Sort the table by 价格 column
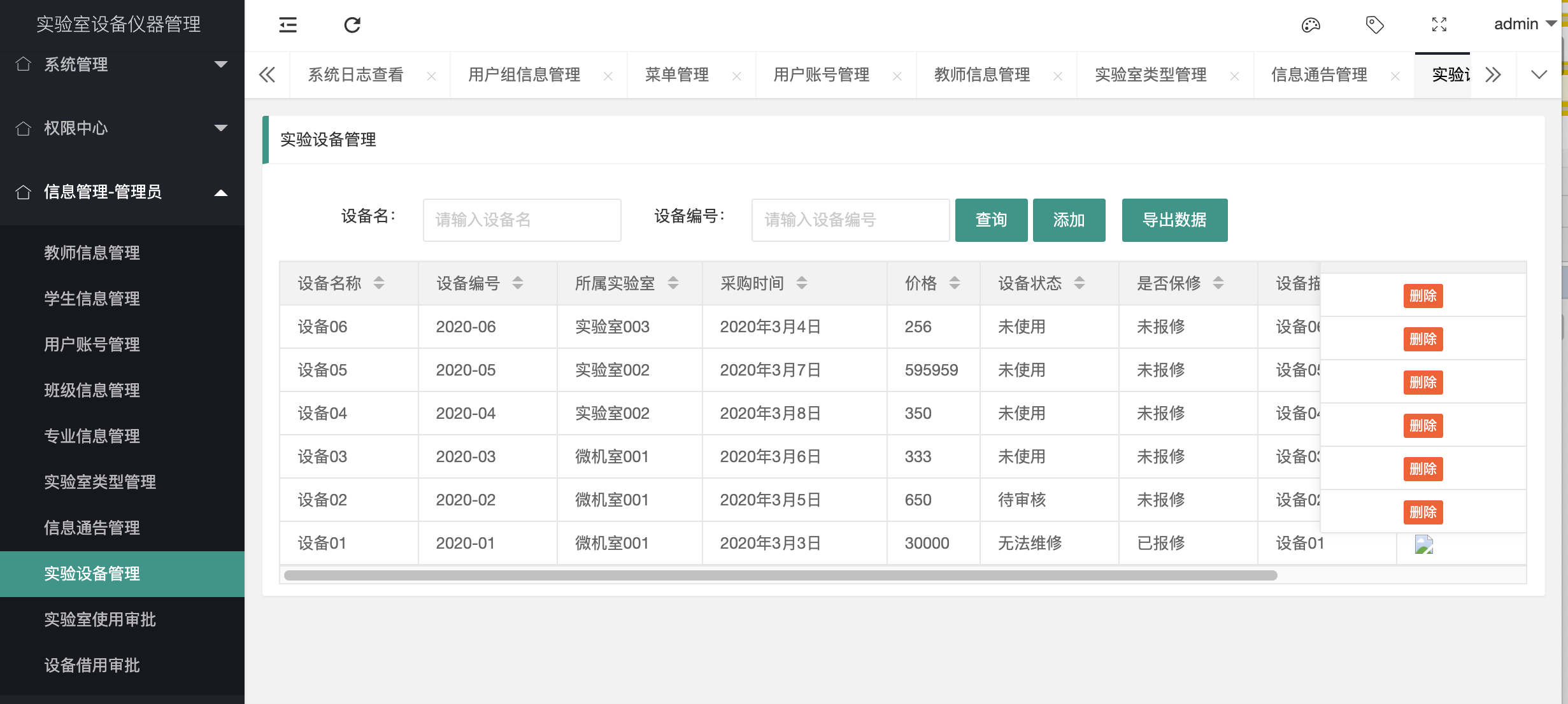 (x=953, y=283)
